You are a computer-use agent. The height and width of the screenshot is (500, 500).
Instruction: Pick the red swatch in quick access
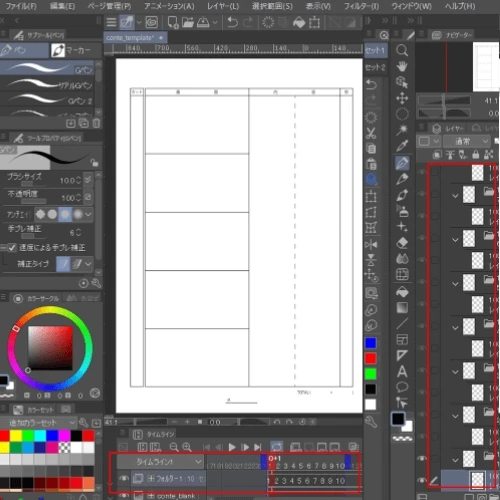tap(371, 358)
